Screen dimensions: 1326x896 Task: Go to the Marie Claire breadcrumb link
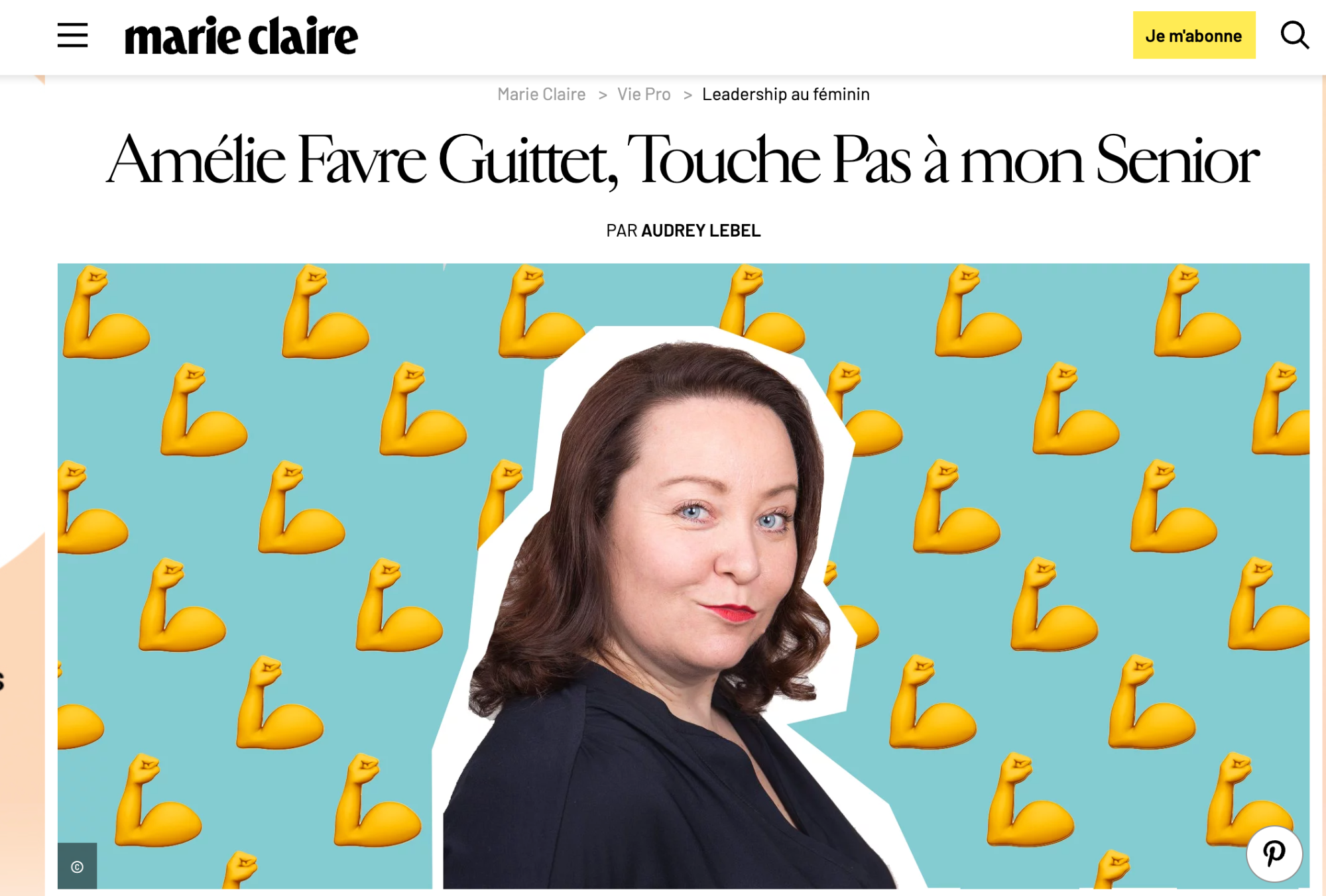pos(541,94)
